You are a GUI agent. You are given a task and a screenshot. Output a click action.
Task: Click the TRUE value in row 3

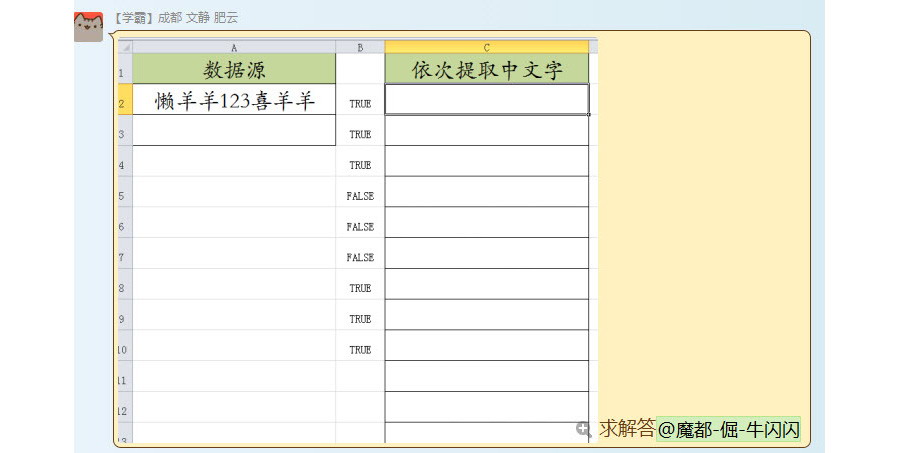point(360,134)
